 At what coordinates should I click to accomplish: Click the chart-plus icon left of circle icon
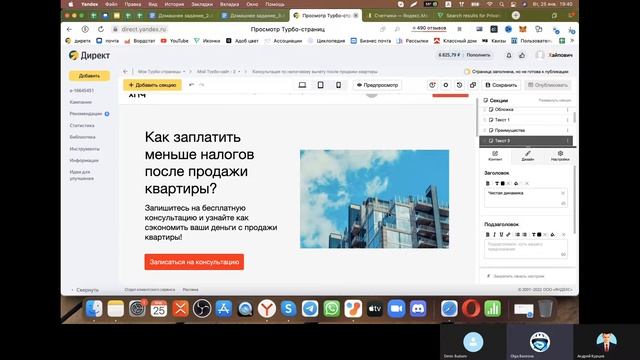coord(432,85)
